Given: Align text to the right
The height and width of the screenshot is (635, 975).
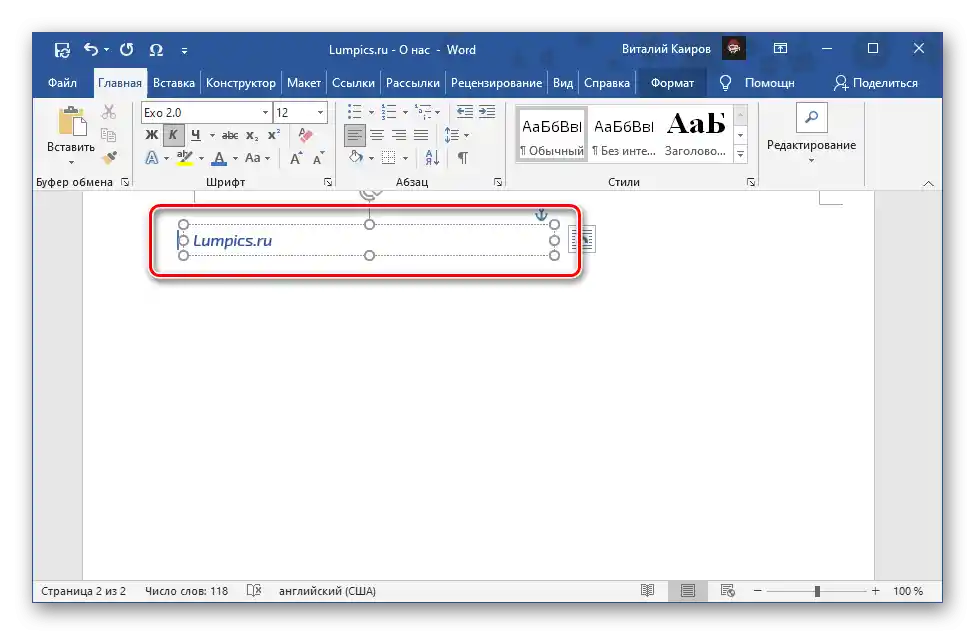Looking at the screenshot, I should pyautogui.click(x=399, y=135).
